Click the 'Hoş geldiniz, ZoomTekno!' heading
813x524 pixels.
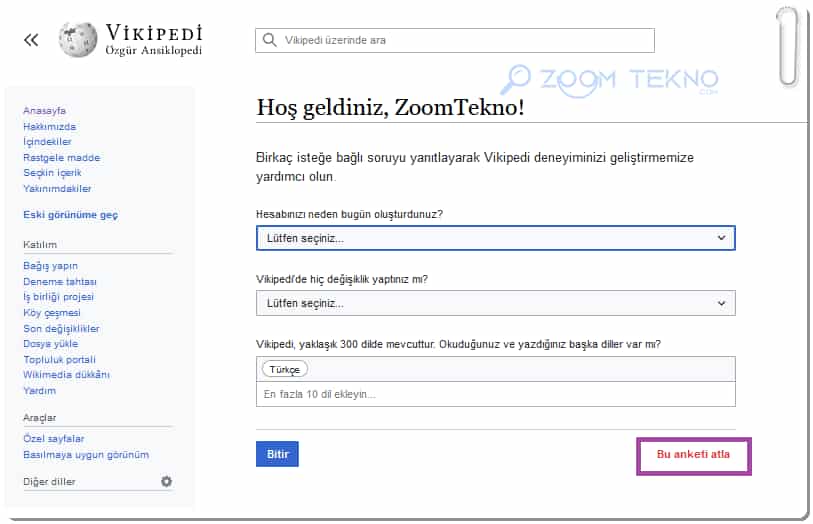390,108
